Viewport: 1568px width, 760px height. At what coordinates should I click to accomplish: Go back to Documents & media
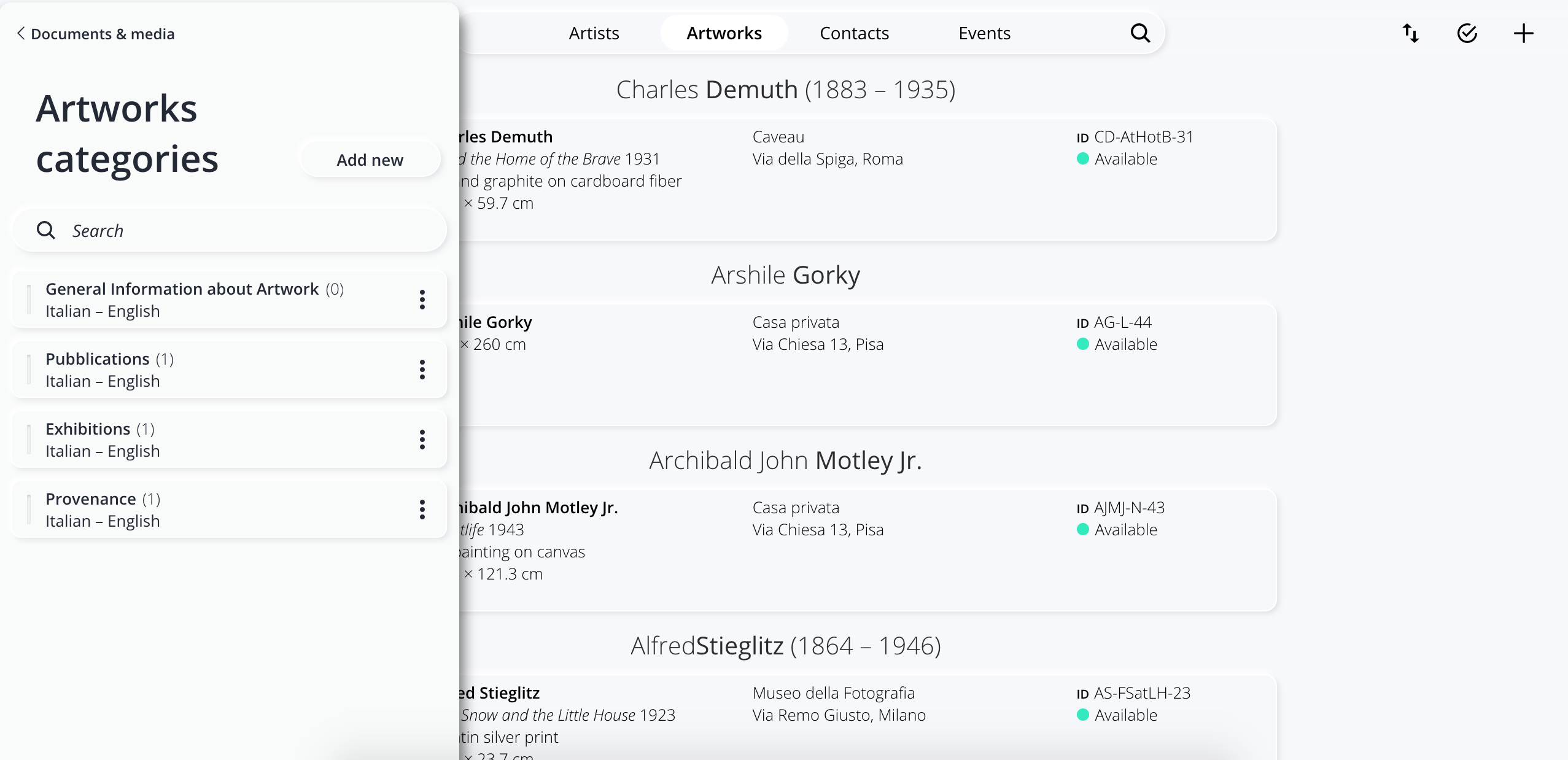pyautogui.click(x=95, y=34)
